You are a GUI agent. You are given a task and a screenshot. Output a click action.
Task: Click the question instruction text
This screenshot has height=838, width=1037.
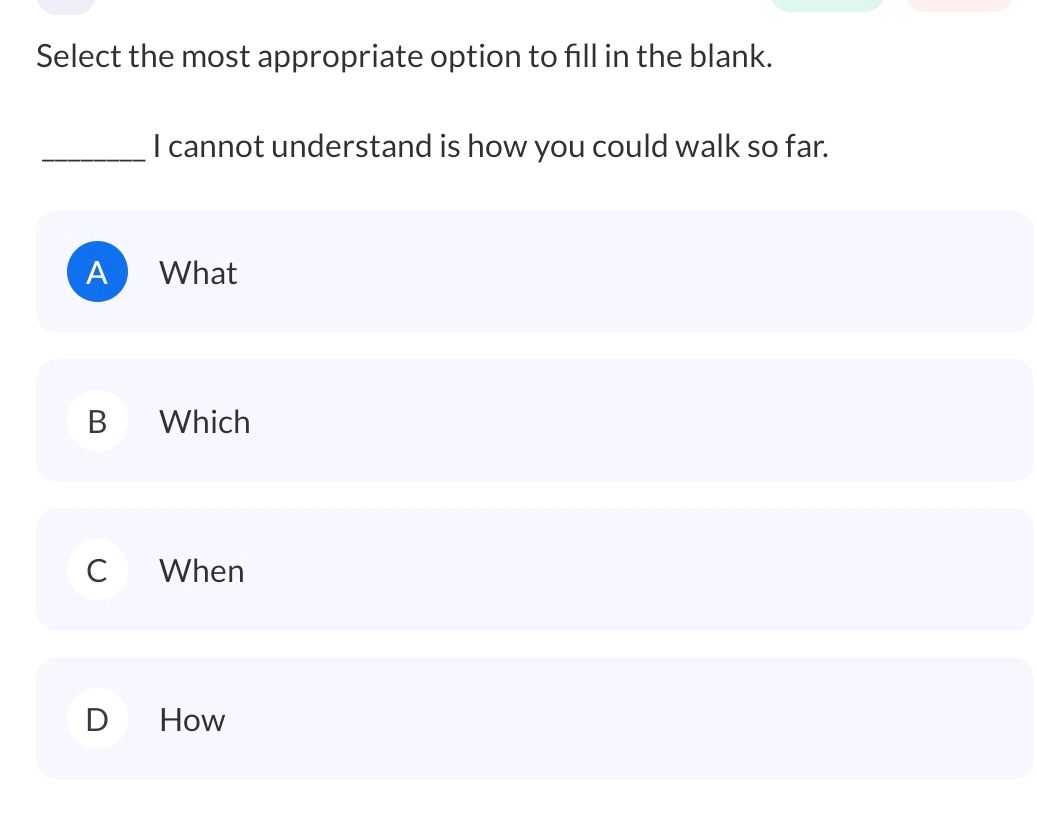pos(403,57)
